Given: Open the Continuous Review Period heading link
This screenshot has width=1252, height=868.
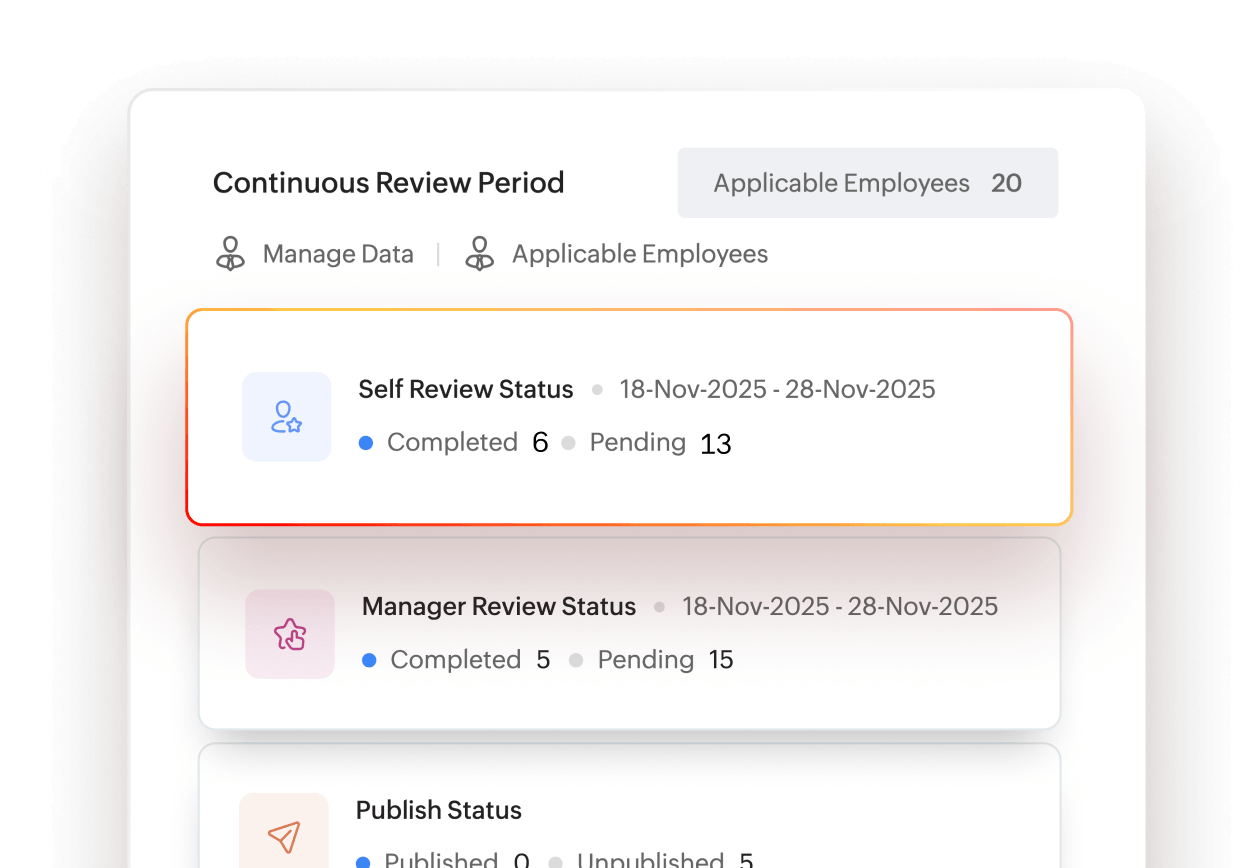Looking at the screenshot, I should click(388, 183).
